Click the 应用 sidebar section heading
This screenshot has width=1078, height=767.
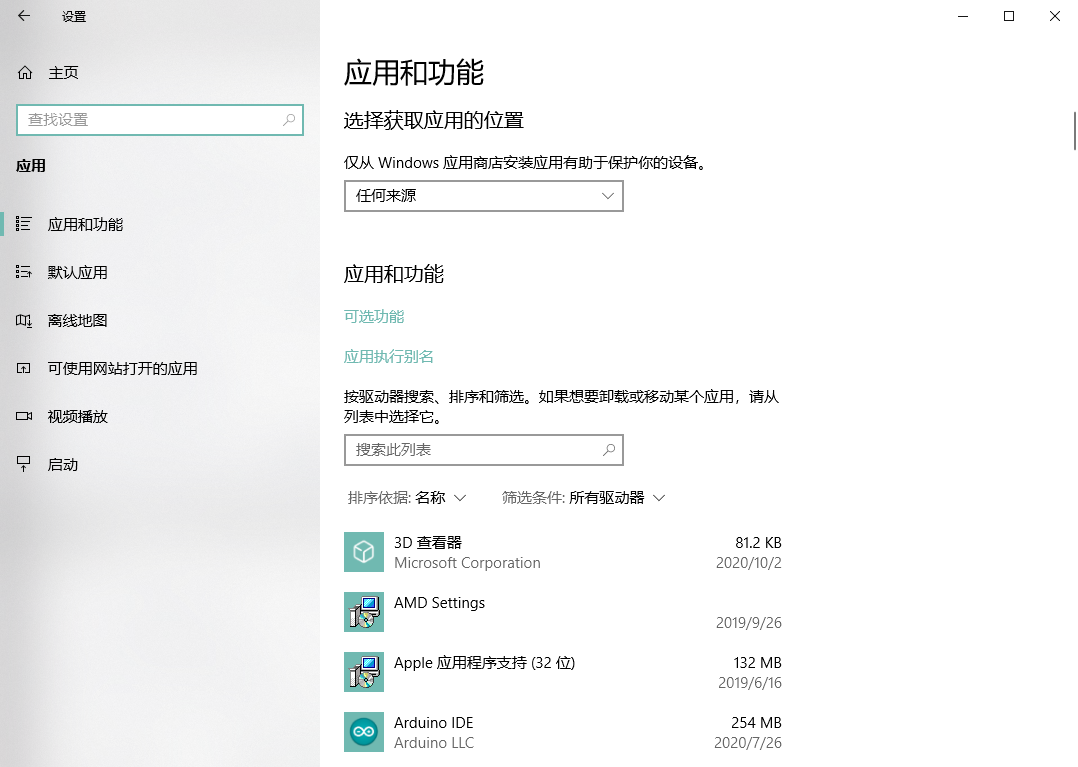pyautogui.click(x=31, y=166)
